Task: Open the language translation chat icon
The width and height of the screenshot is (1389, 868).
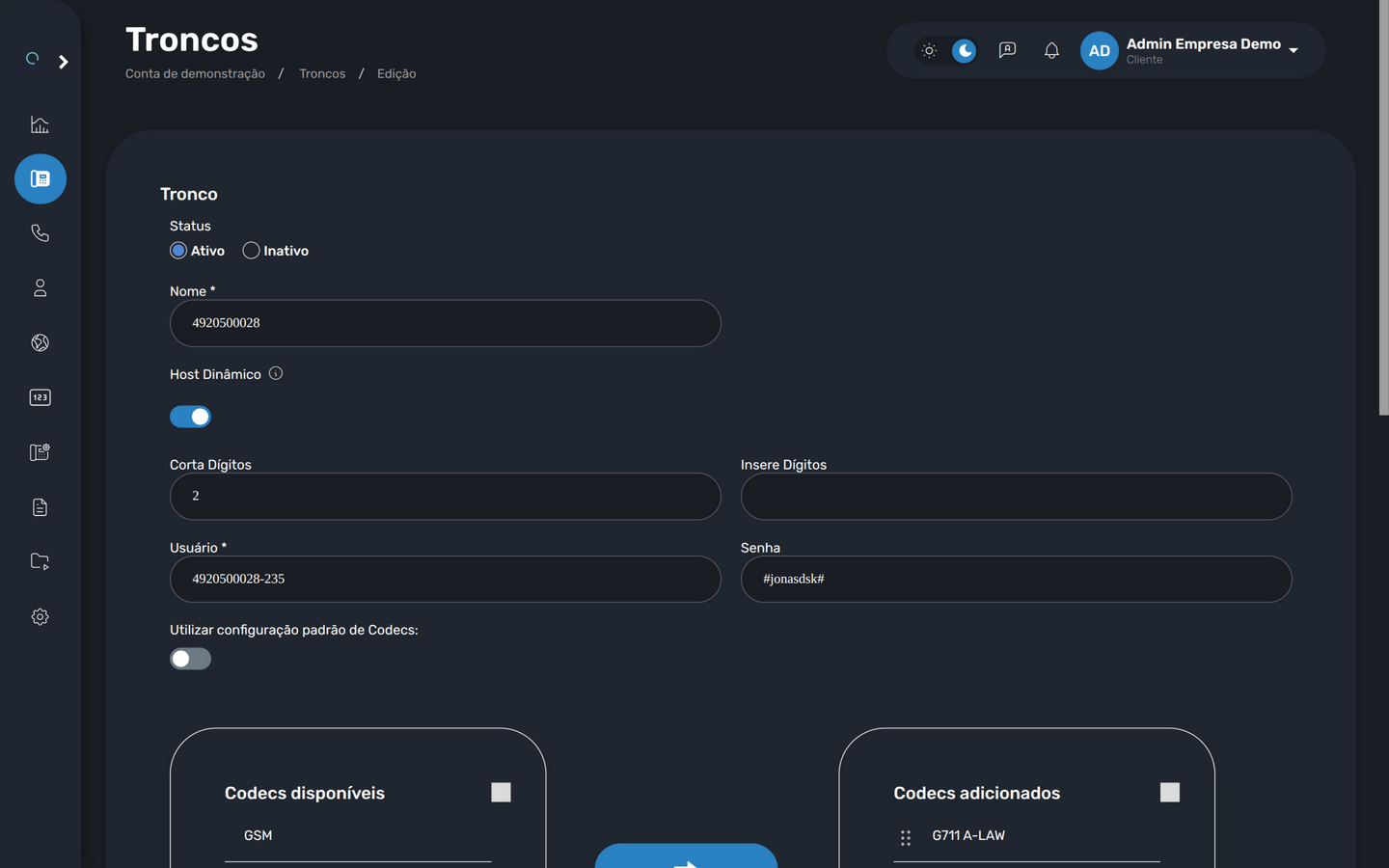Action: pyautogui.click(x=1007, y=50)
